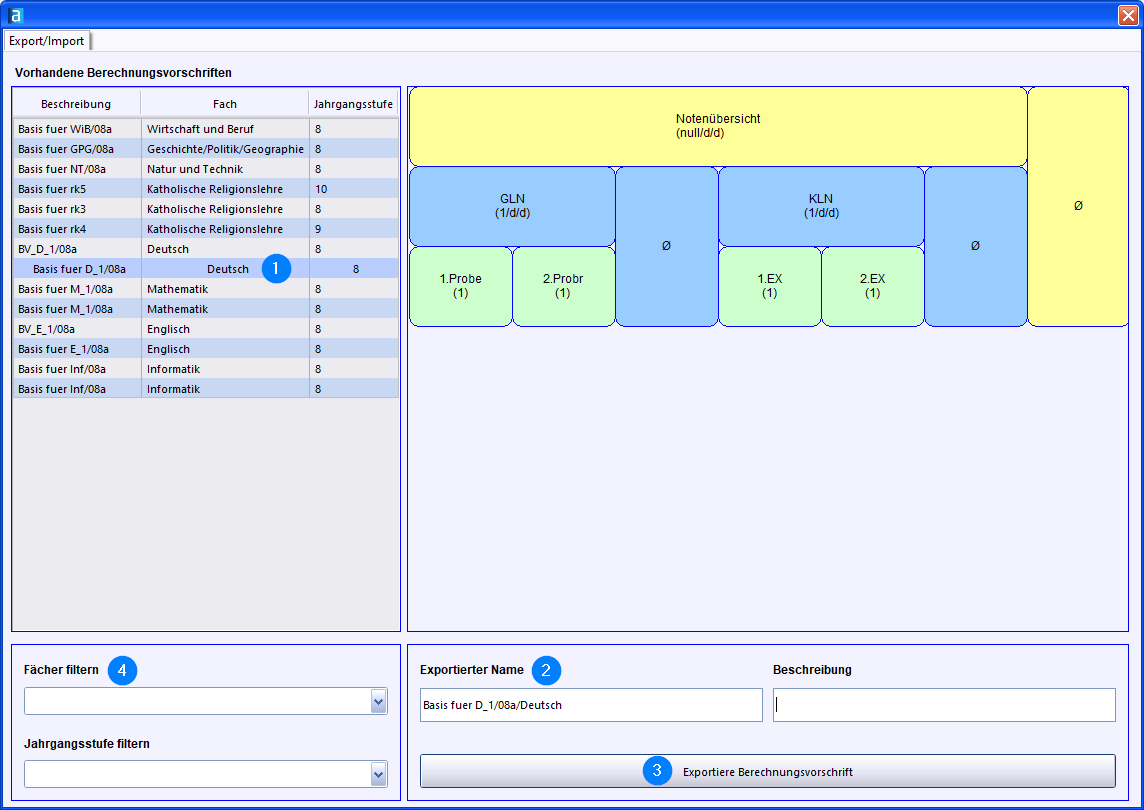Screen dimensions: 1144x810
Task: Click Exportiere Berechnungsvorschrift button
Action: tap(768, 771)
